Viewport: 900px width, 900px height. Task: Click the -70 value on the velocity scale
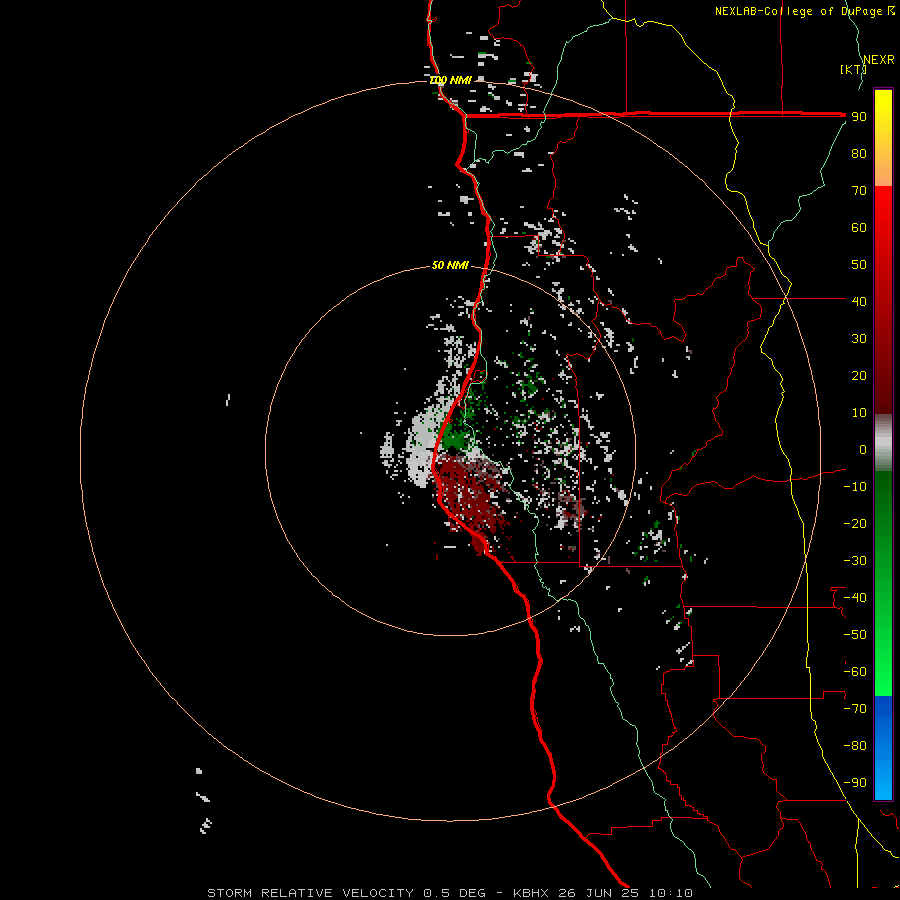point(855,709)
